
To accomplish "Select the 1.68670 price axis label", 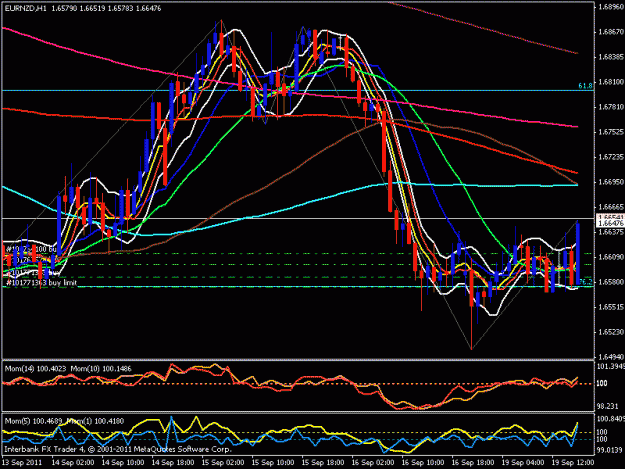I will pos(611,32).
